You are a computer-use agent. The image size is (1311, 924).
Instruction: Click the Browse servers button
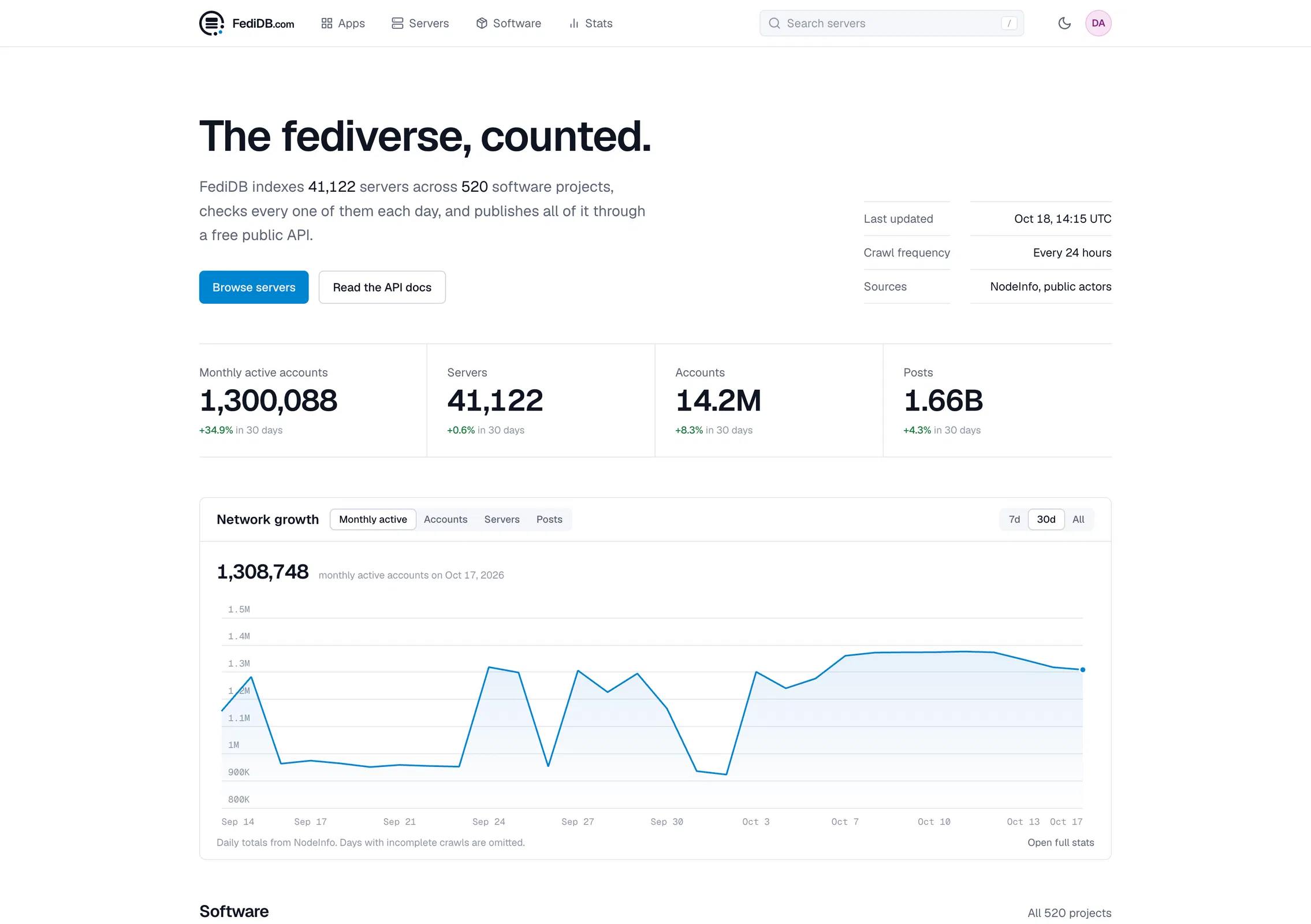point(254,287)
